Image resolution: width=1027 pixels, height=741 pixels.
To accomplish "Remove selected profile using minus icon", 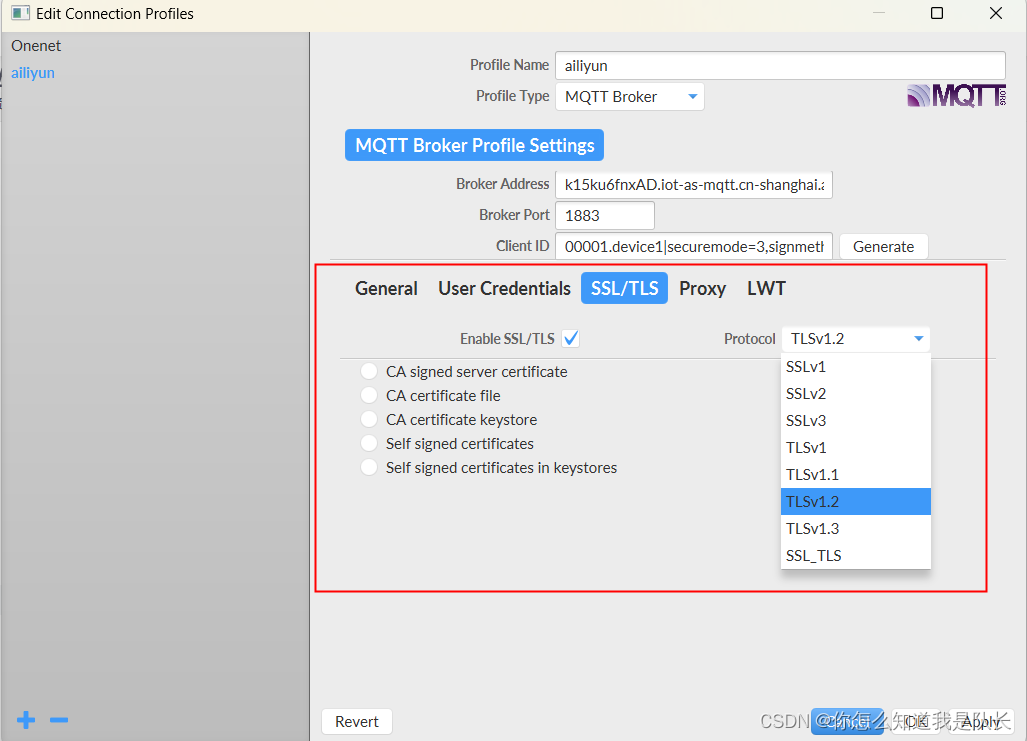I will 58,719.
